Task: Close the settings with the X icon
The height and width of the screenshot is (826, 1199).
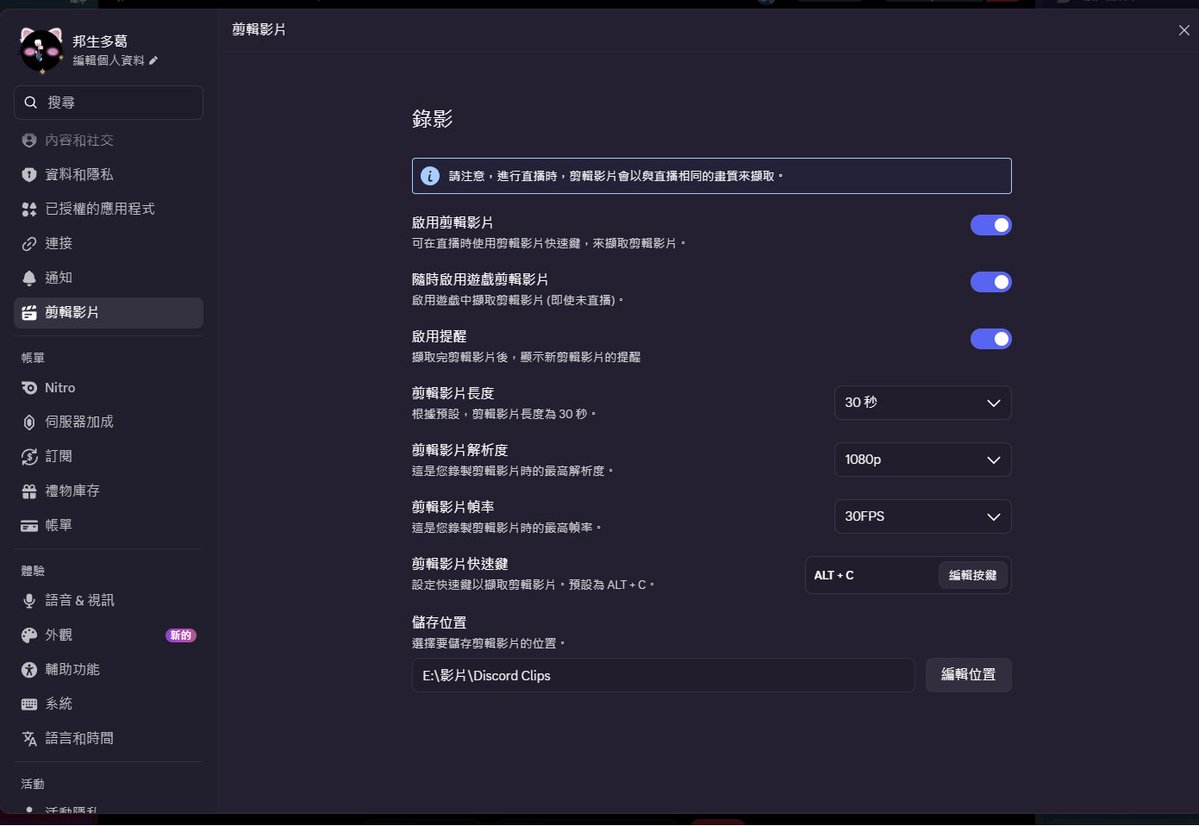Action: [1184, 31]
